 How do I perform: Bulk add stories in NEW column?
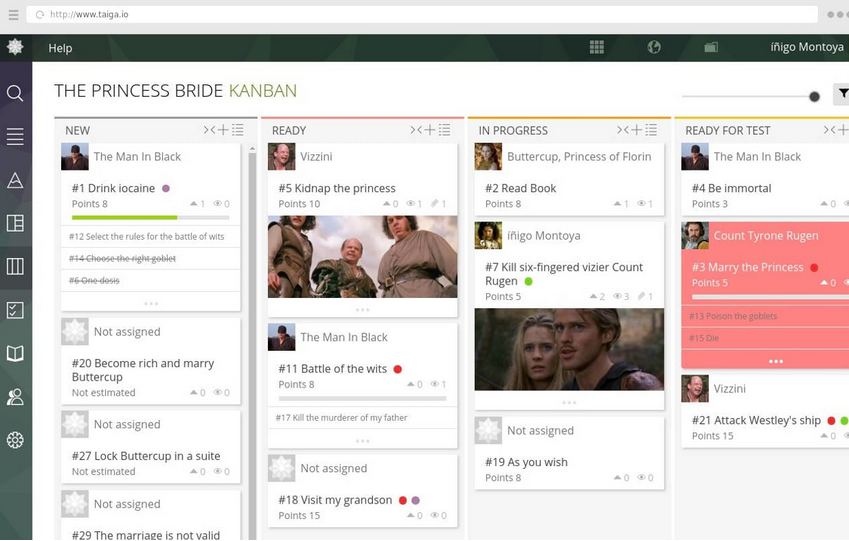coord(238,130)
